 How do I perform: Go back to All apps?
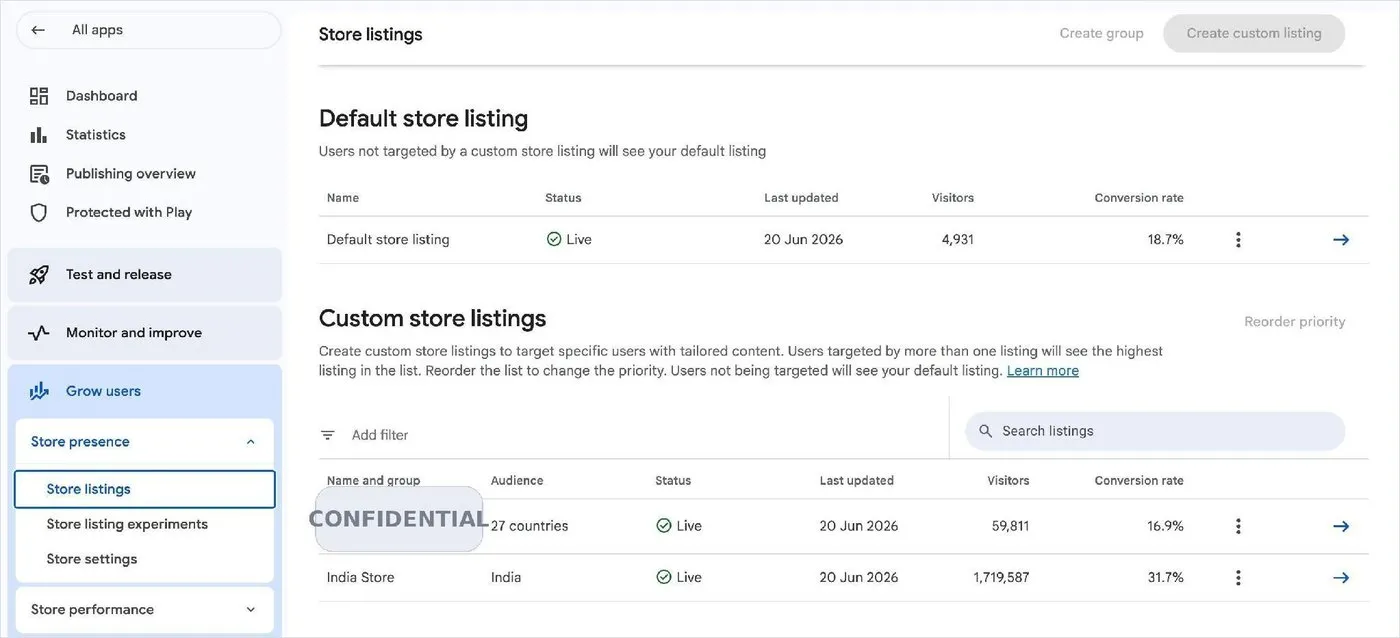click(148, 30)
